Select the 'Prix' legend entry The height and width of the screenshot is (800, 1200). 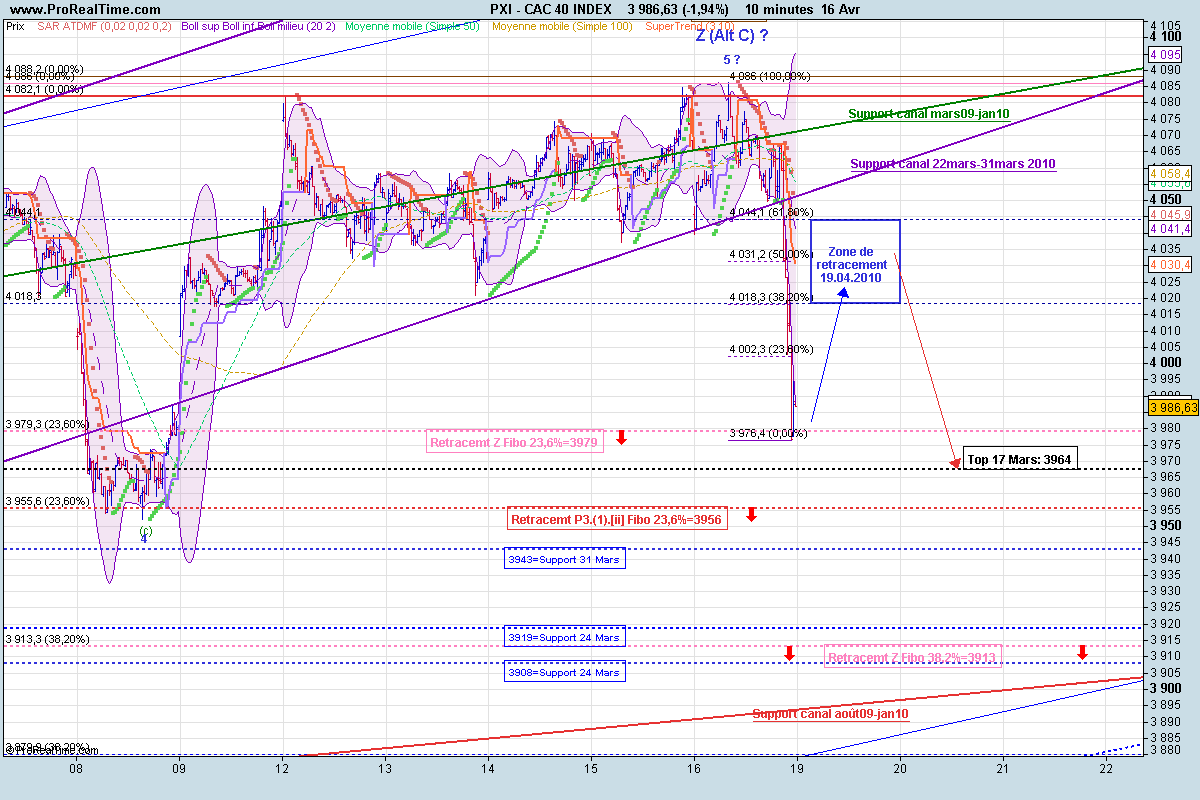[15, 27]
